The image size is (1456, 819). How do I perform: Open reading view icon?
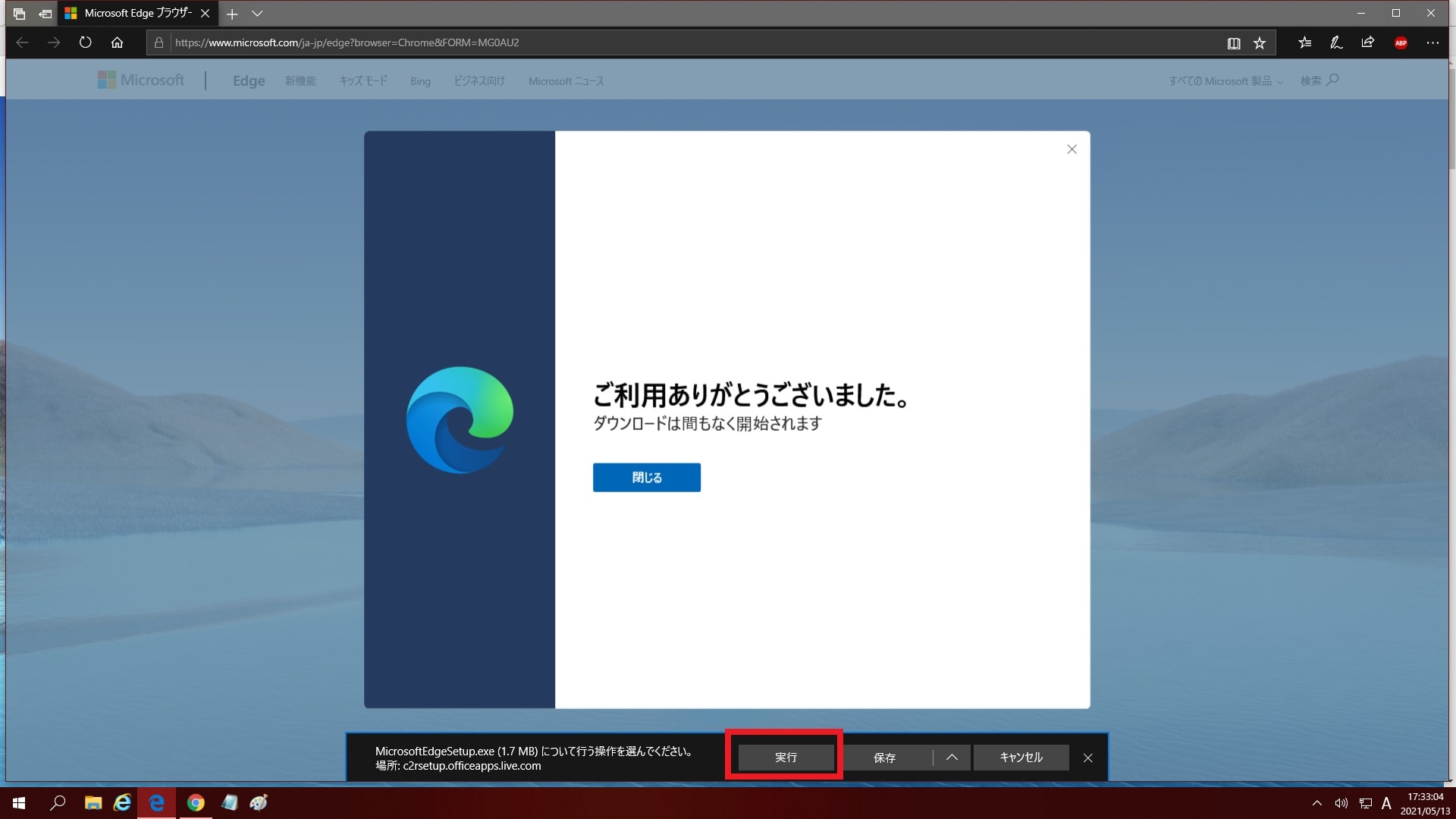click(1234, 43)
